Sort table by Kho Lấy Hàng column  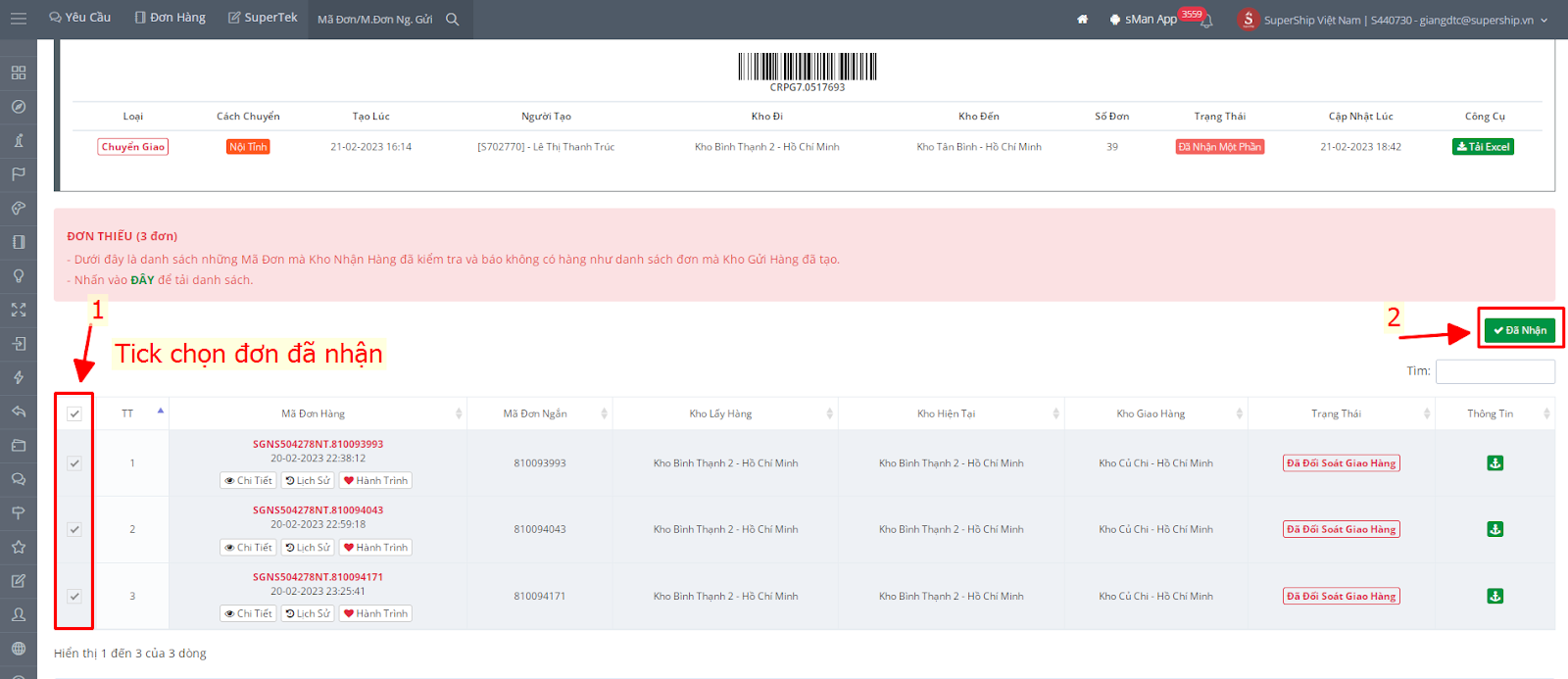(x=725, y=413)
